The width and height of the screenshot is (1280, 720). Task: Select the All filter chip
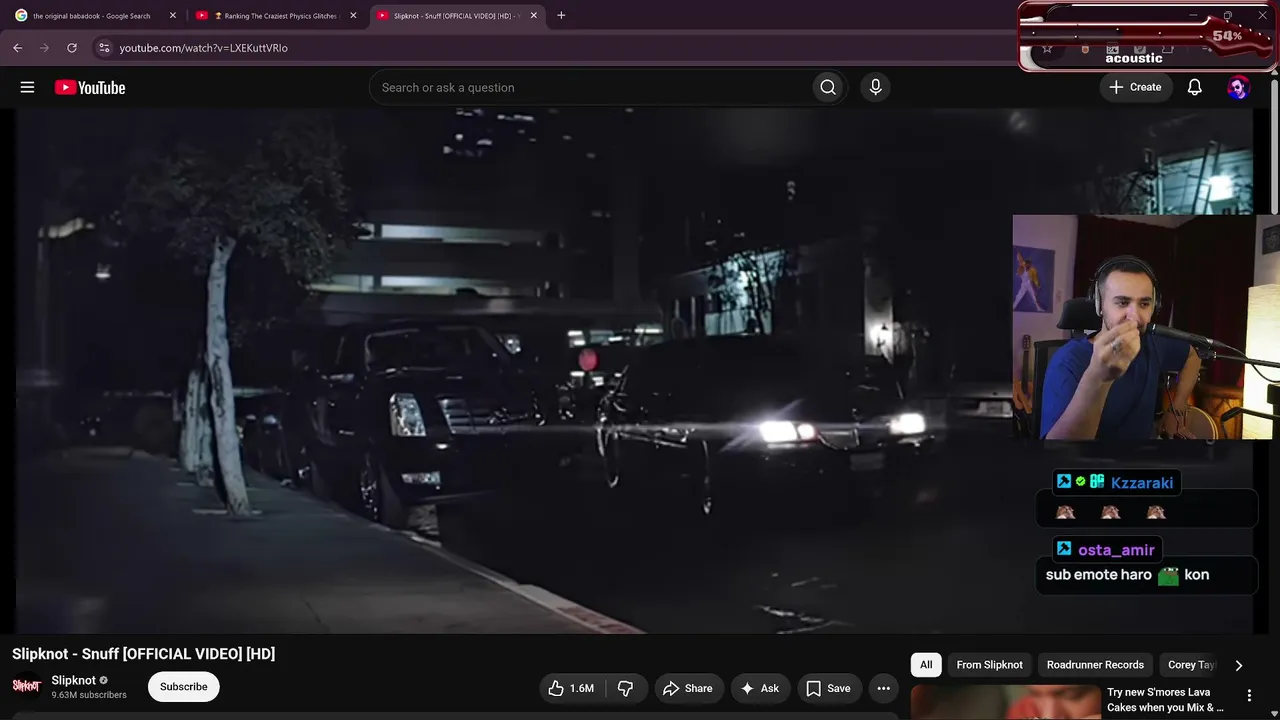point(926,665)
